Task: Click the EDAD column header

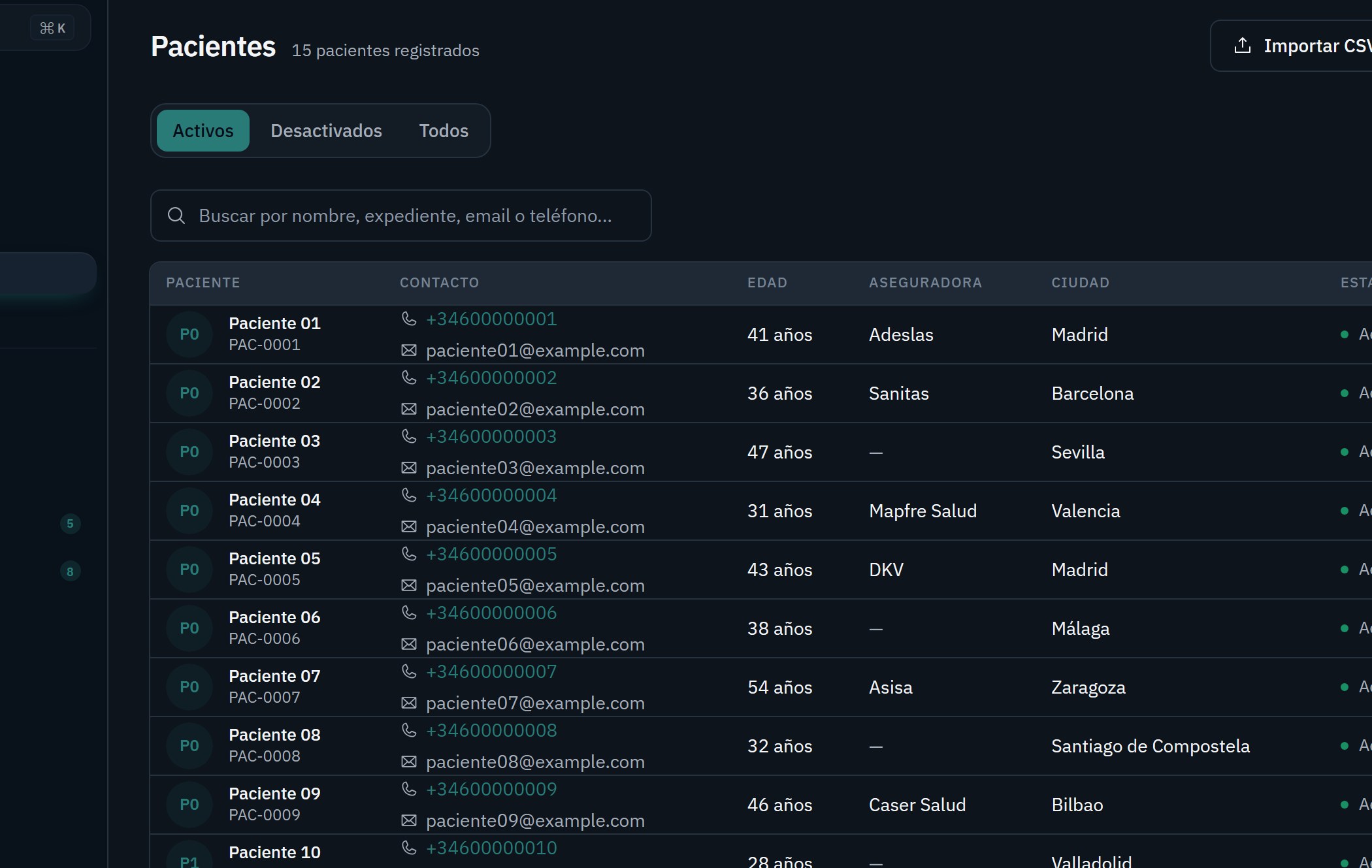Action: [x=767, y=283]
